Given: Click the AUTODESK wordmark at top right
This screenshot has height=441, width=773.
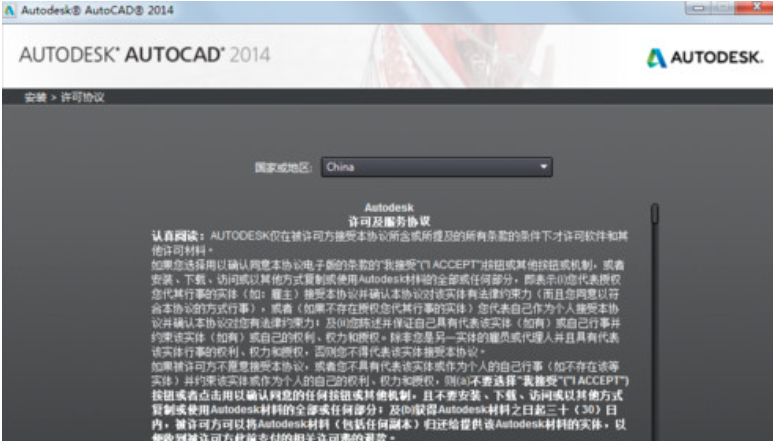Looking at the screenshot, I should point(715,58).
